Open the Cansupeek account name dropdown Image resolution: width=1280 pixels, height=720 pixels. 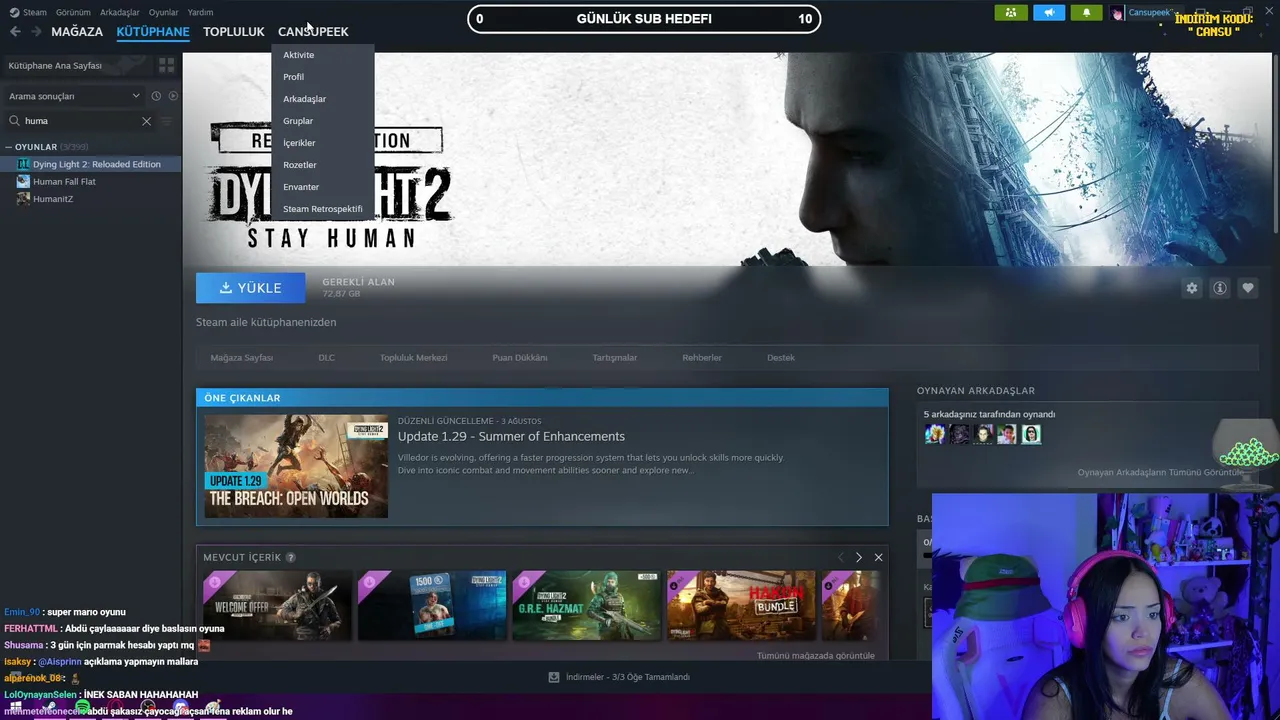click(1152, 13)
